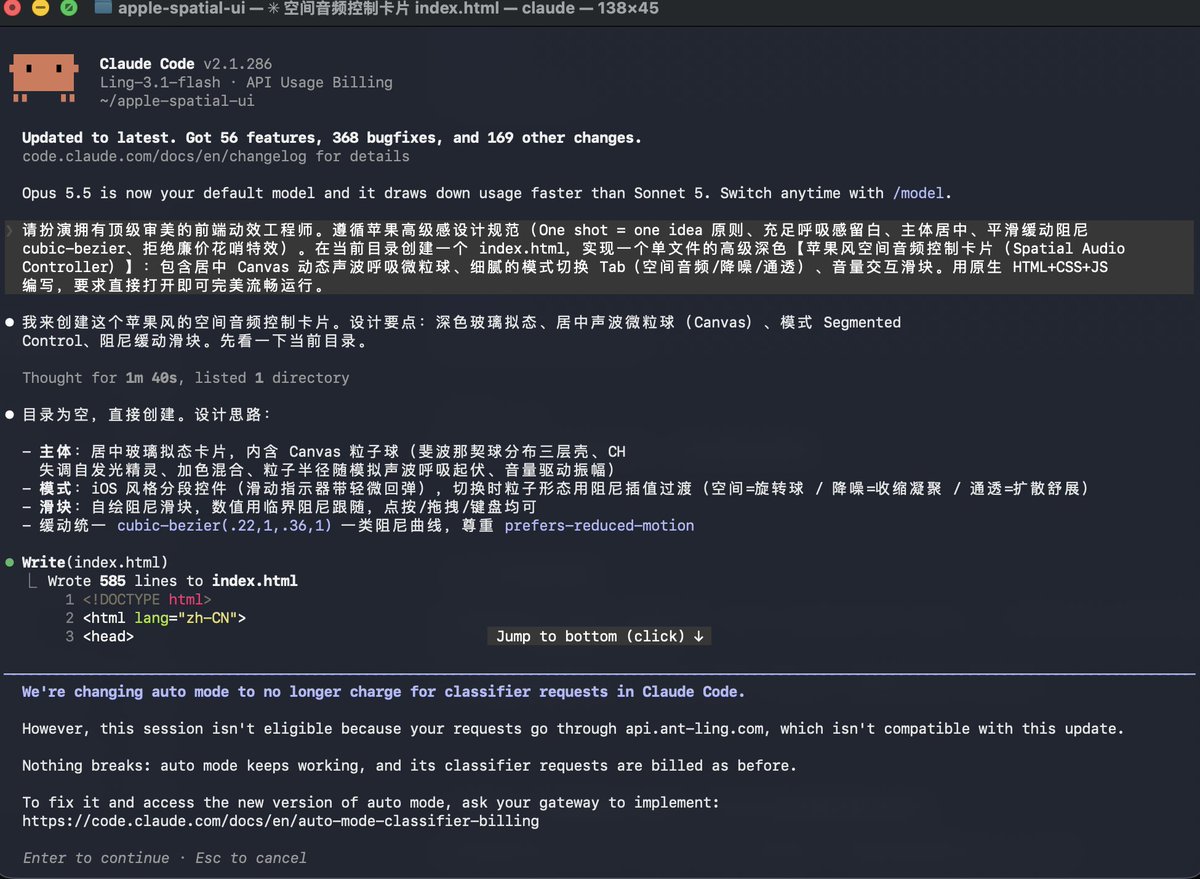Click the "Updated to latest" announcement line
The height and width of the screenshot is (879, 1200).
pyautogui.click(x=332, y=138)
